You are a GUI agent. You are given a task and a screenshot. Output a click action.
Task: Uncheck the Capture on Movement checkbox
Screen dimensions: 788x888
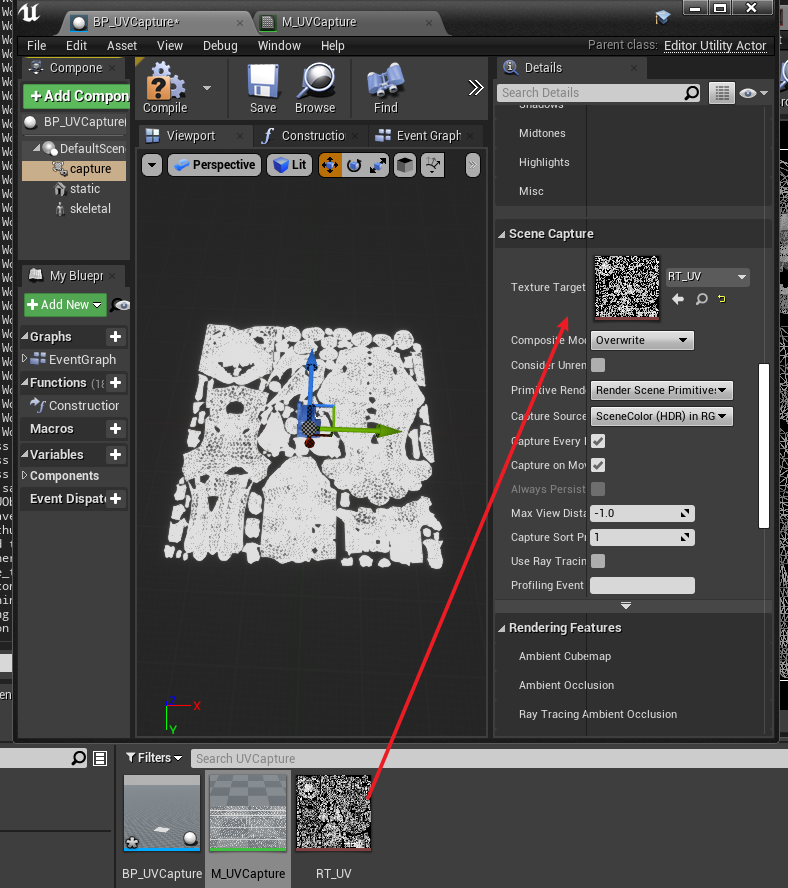coord(598,465)
